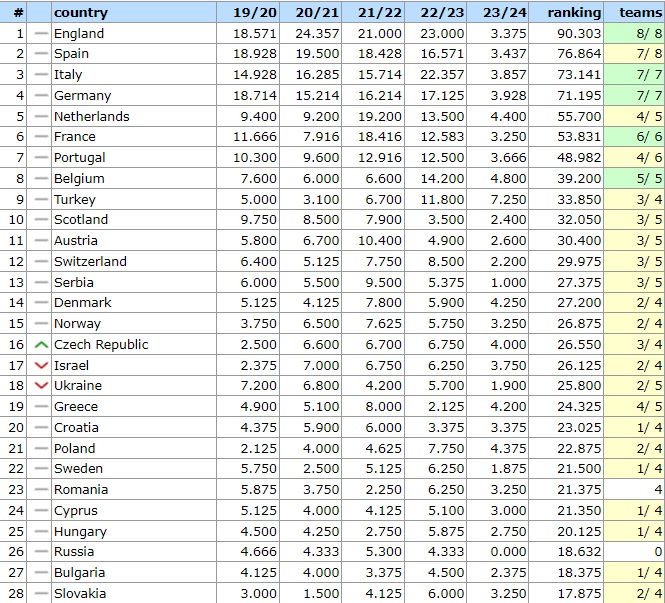Click the red down arrow beside Ukraine

41,386
